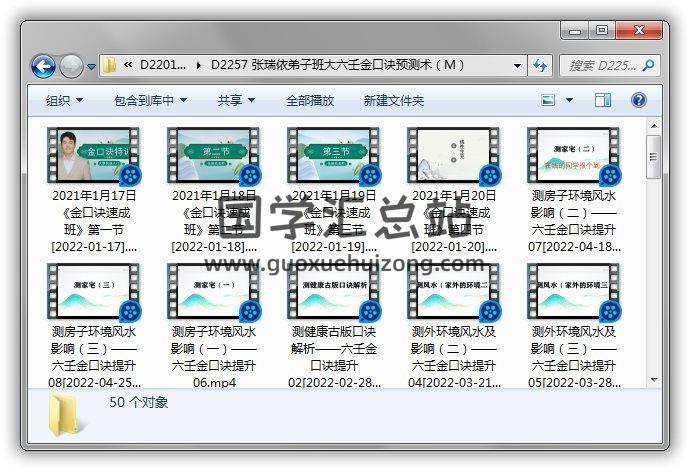
Task: Select 测风水（家外的环境三 video thumbnail
Action: click(x=573, y=291)
